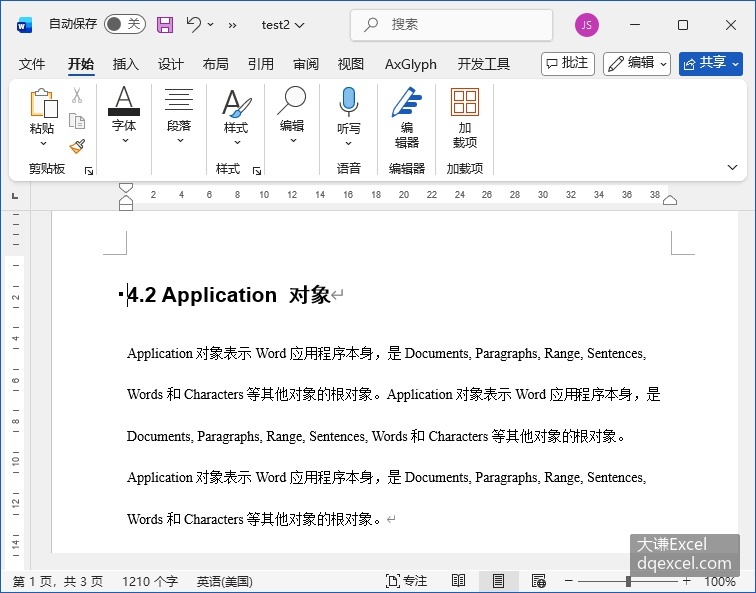Open the 加载项 add-ins button

(465, 118)
